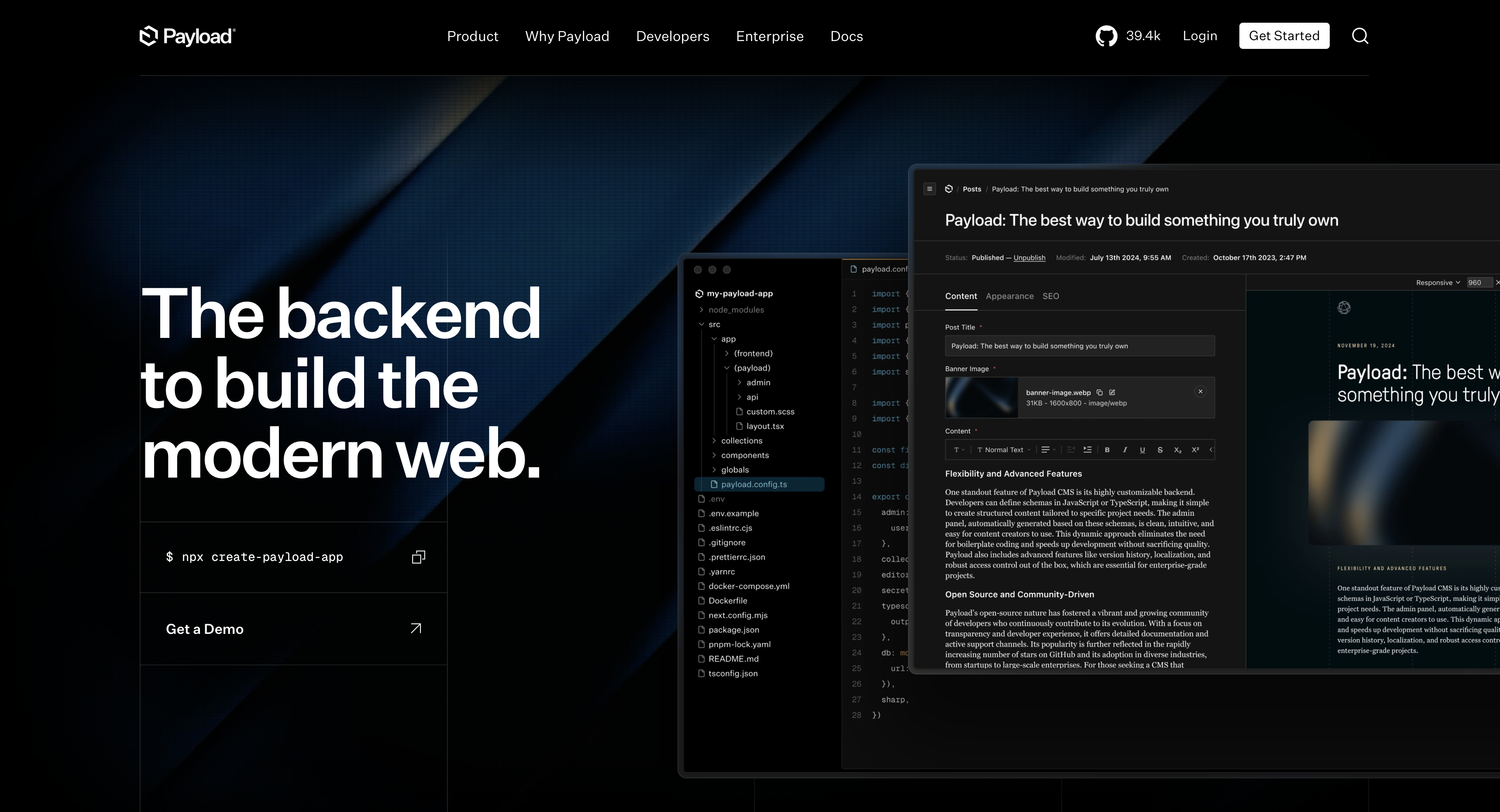Image resolution: width=1500 pixels, height=812 pixels.
Task: Toggle underline formatting in editor toolbar
Action: pos(1142,450)
